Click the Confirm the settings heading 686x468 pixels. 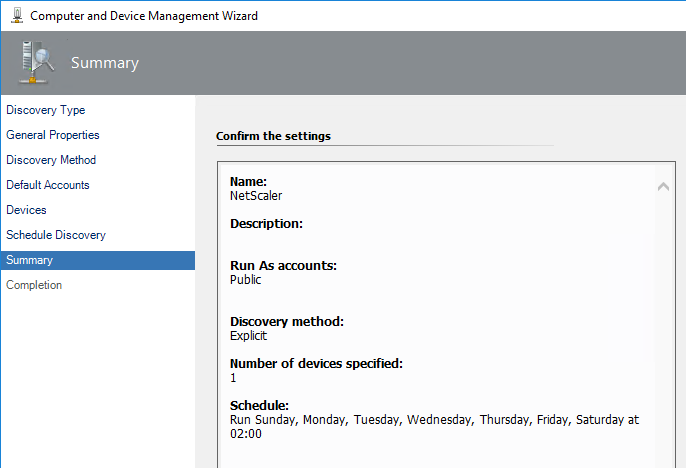273,136
